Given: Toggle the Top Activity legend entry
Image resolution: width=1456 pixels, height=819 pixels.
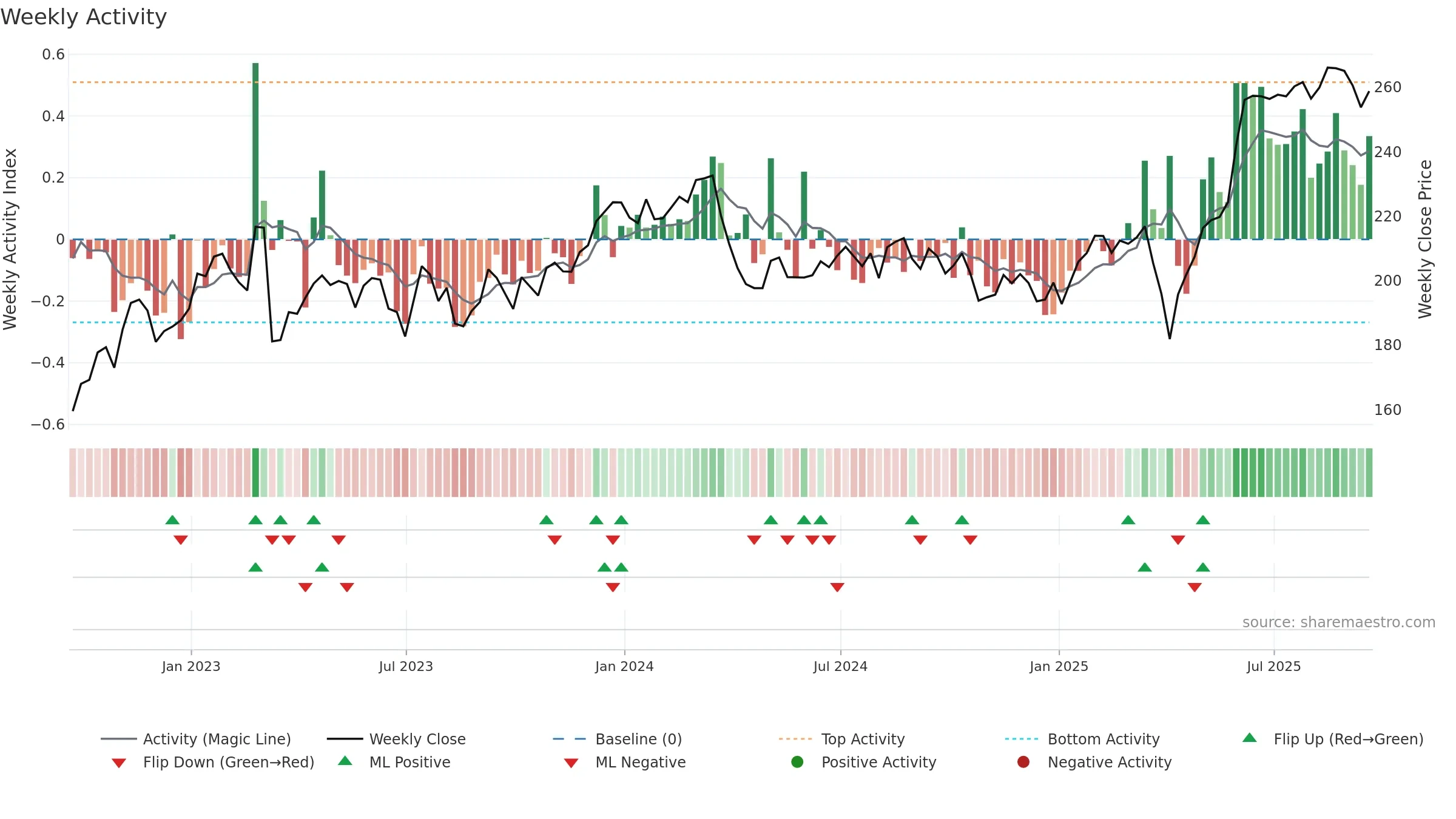Looking at the screenshot, I should [841, 739].
